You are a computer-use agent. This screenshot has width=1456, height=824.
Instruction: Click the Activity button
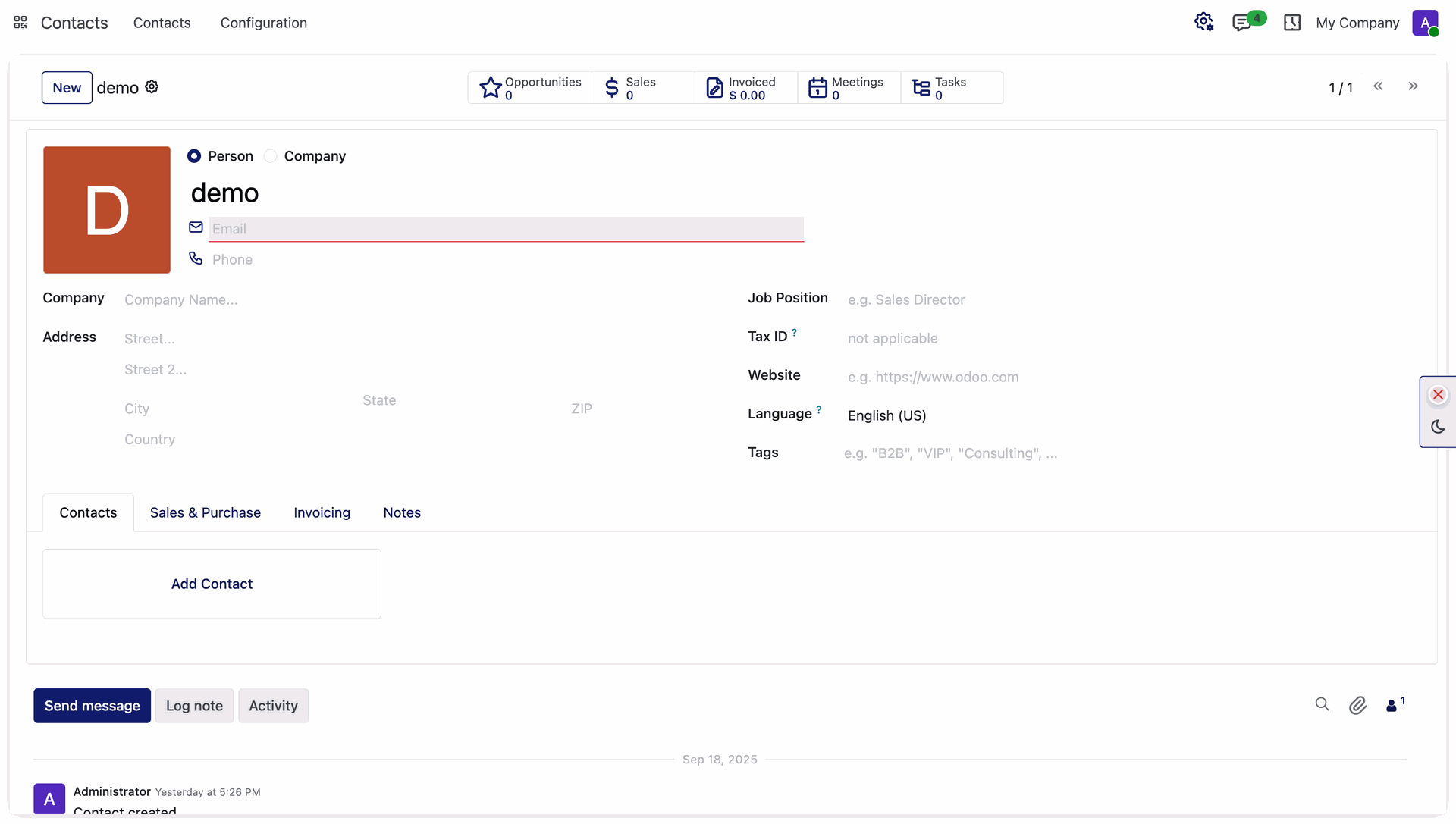coord(274,706)
